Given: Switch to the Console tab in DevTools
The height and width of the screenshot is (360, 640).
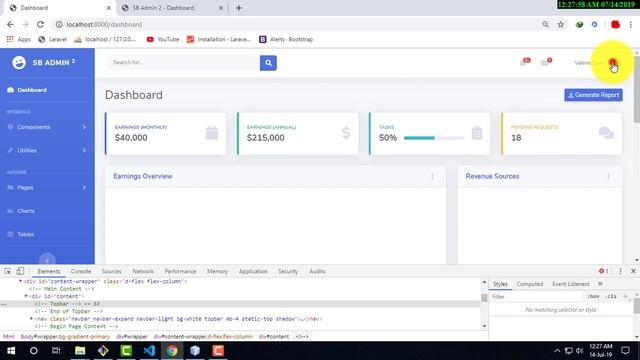Looking at the screenshot, I should (x=81, y=271).
